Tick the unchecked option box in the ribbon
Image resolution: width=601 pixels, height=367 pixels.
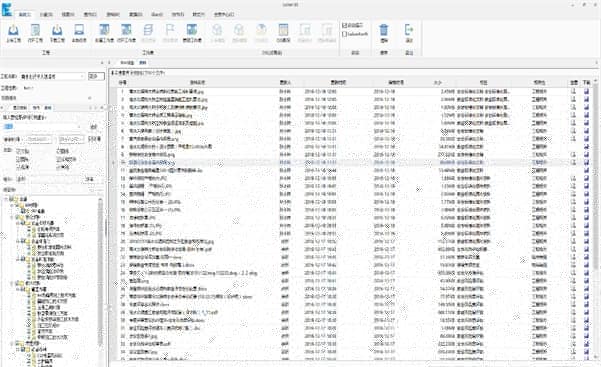click(344, 34)
